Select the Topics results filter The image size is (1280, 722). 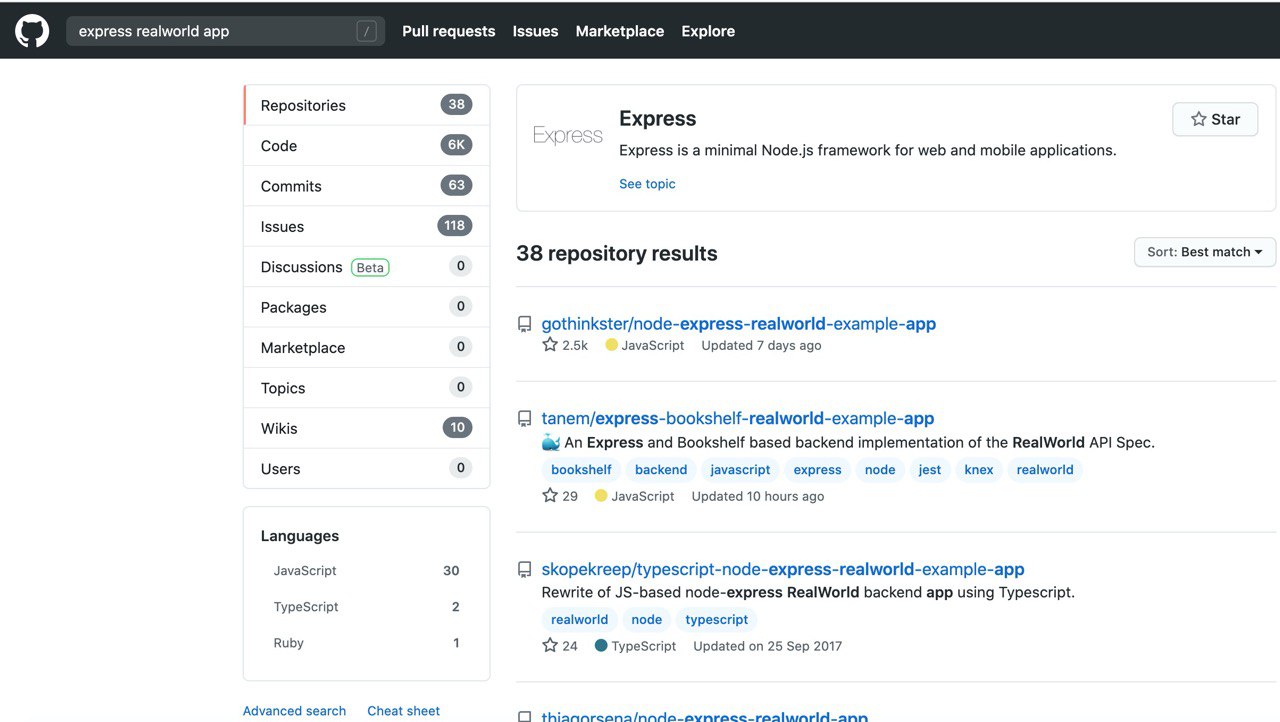click(367, 388)
